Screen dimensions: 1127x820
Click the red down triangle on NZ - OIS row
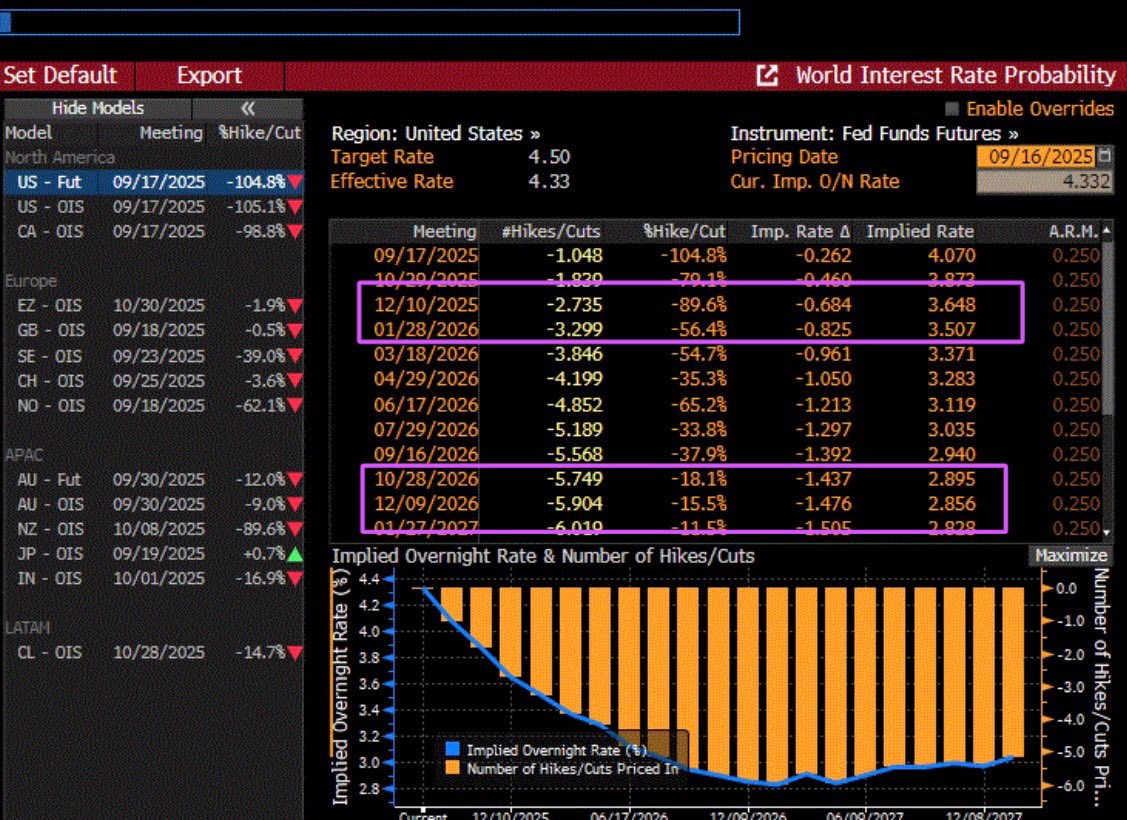pos(294,529)
